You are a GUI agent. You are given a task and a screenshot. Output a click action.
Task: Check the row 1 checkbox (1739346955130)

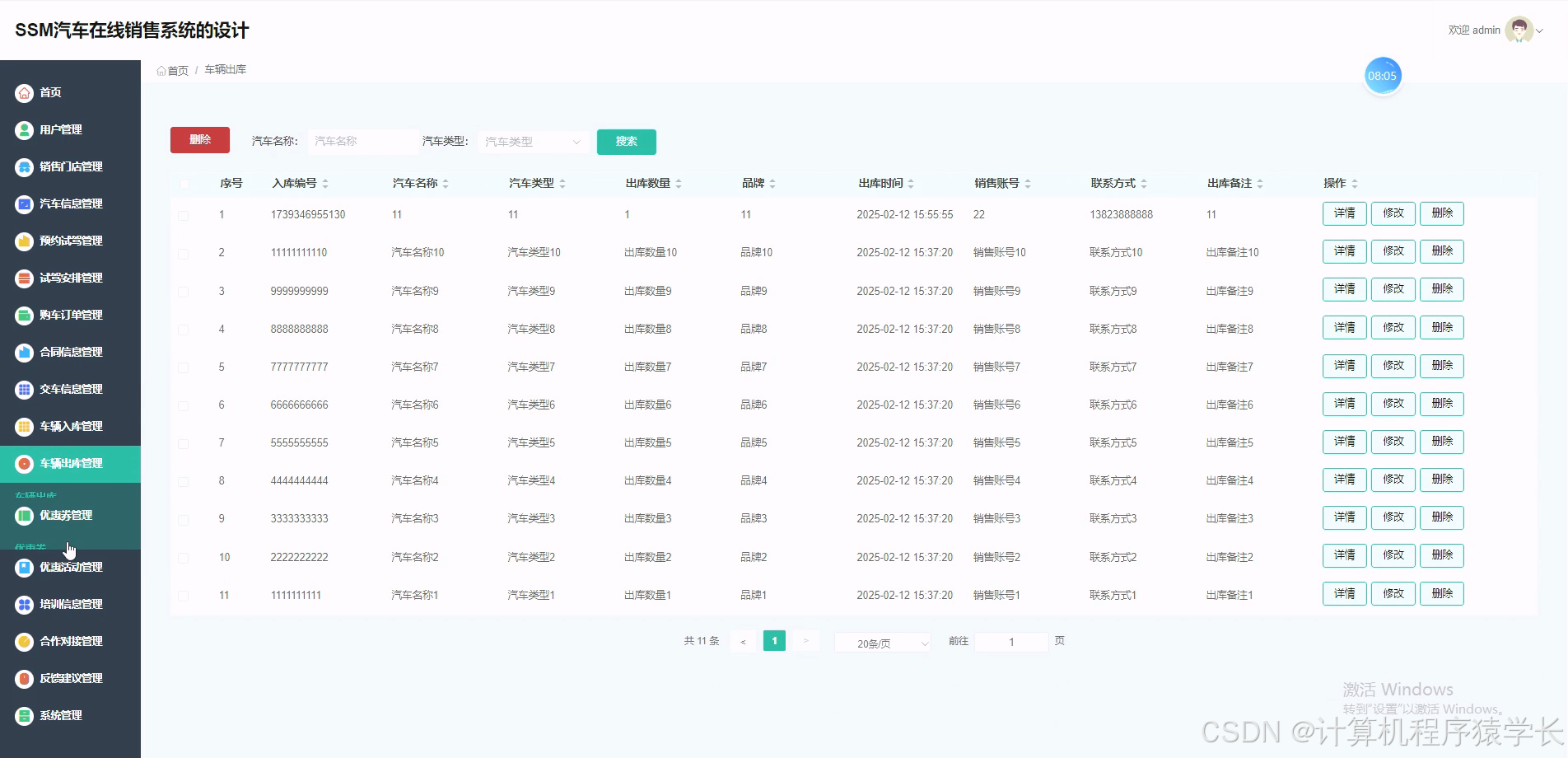184,216
